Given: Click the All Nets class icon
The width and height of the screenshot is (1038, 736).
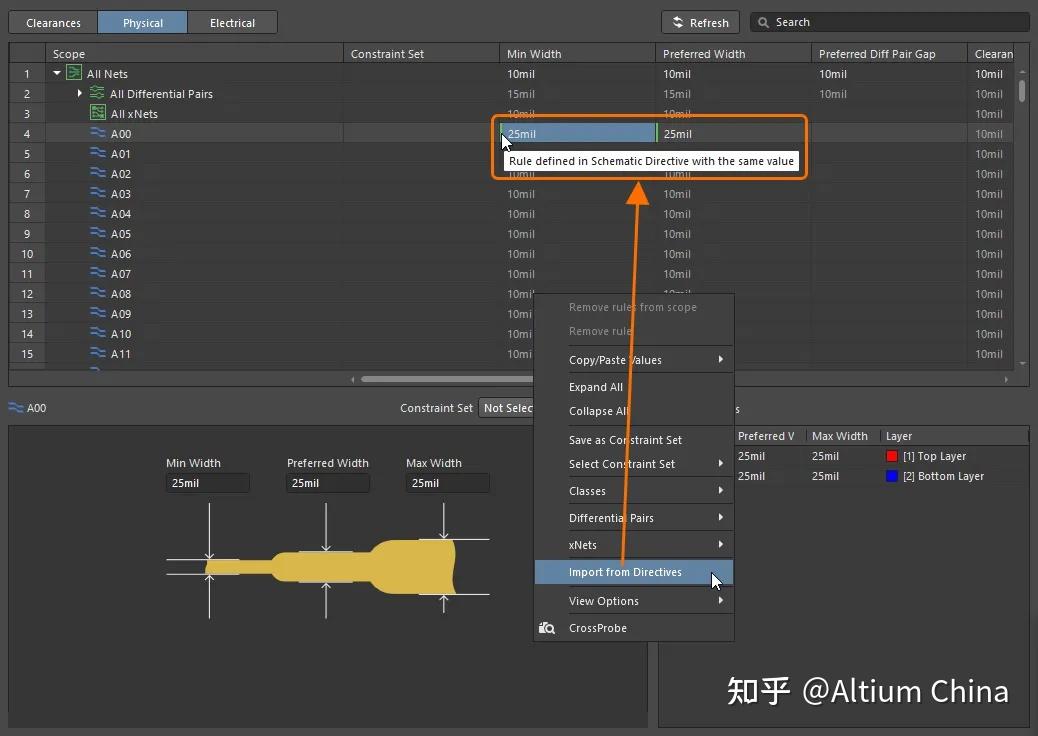Looking at the screenshot, I should tap(74, 73).
